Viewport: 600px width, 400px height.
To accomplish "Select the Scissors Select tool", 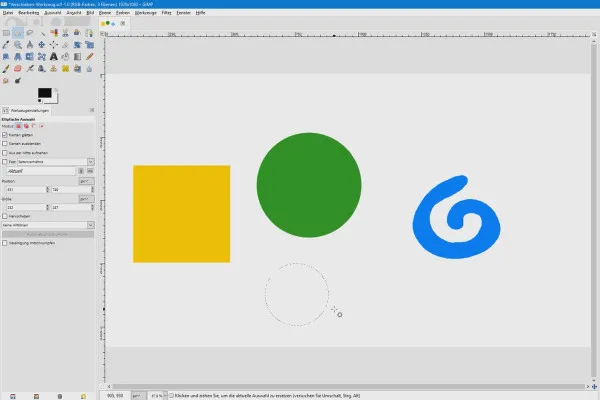I will click(x=65, y=33).
